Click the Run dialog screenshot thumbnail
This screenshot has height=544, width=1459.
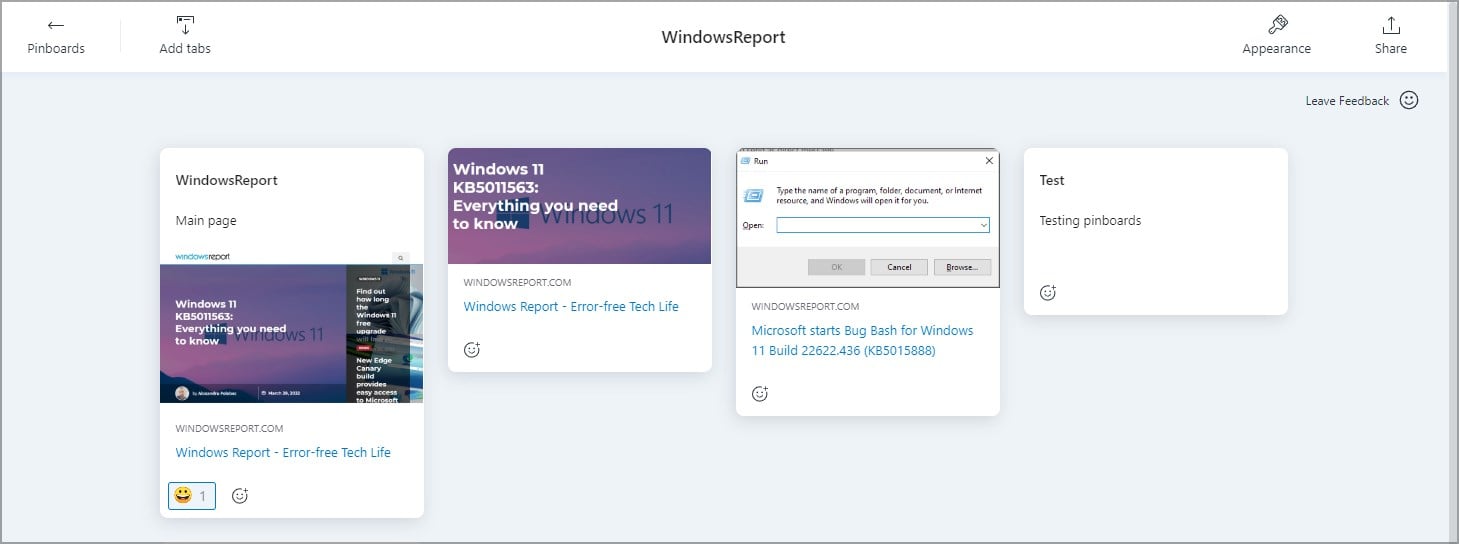[x=868, y=218]
